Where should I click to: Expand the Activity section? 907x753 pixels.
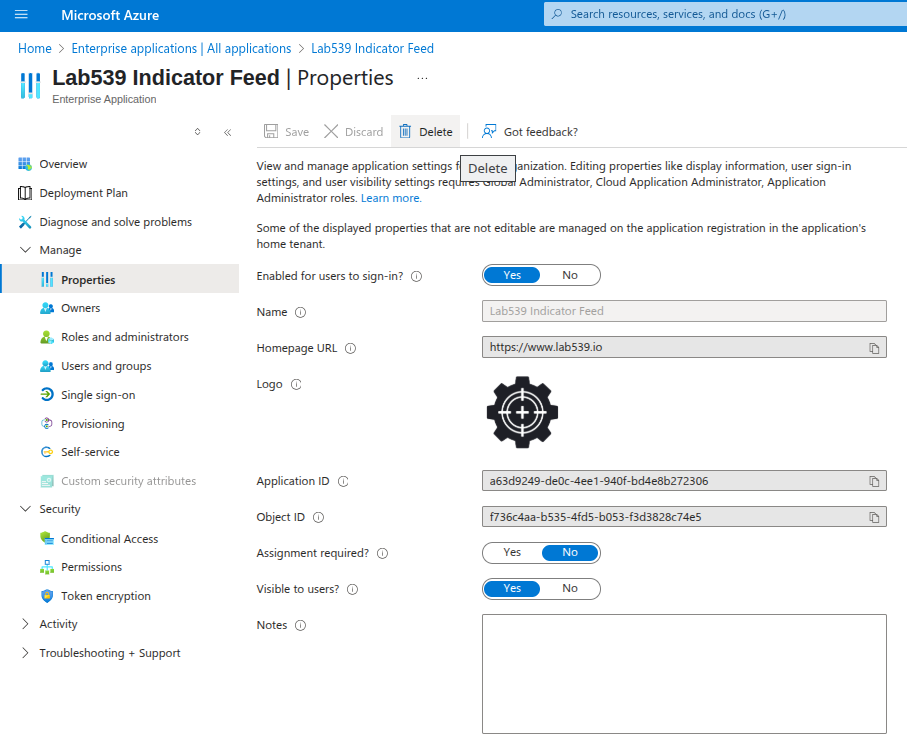(26, 624)
